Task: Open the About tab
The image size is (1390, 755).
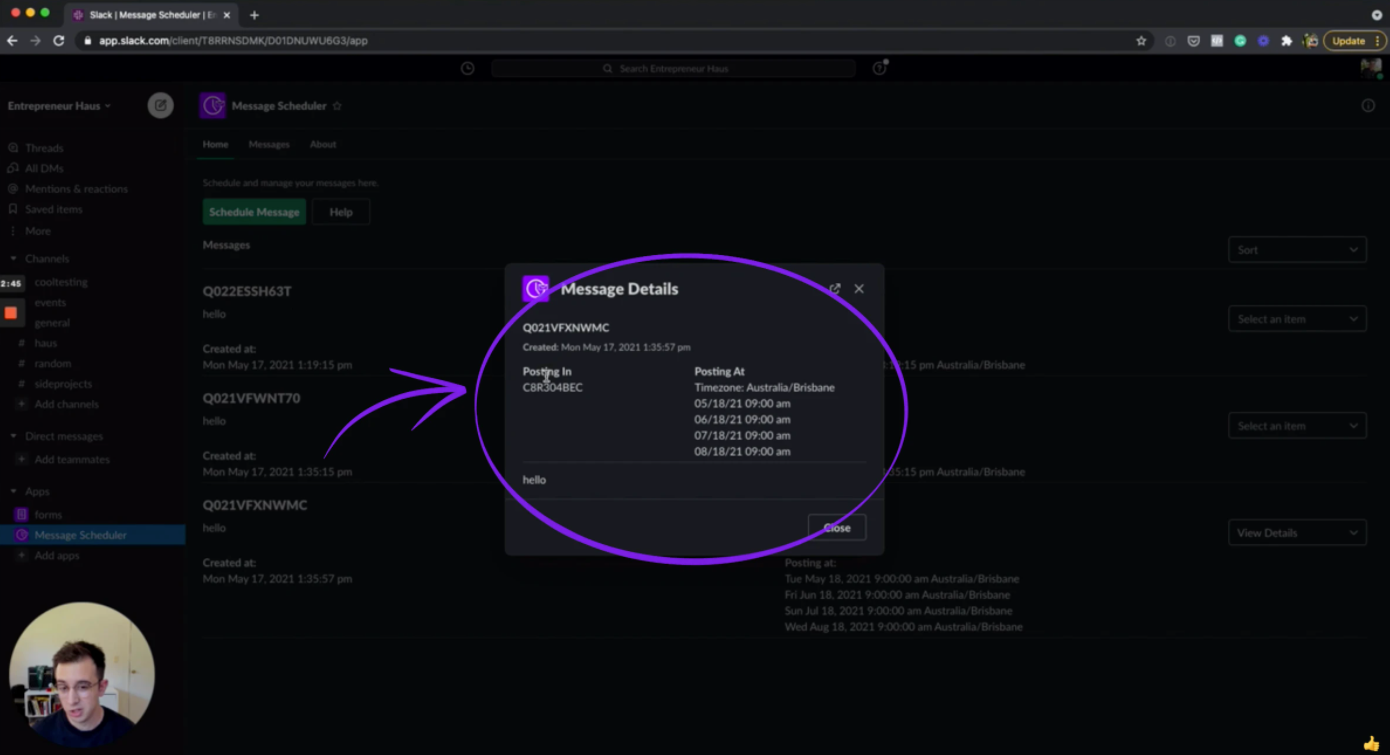Action: pyautogui.click(x=322, y=144)
